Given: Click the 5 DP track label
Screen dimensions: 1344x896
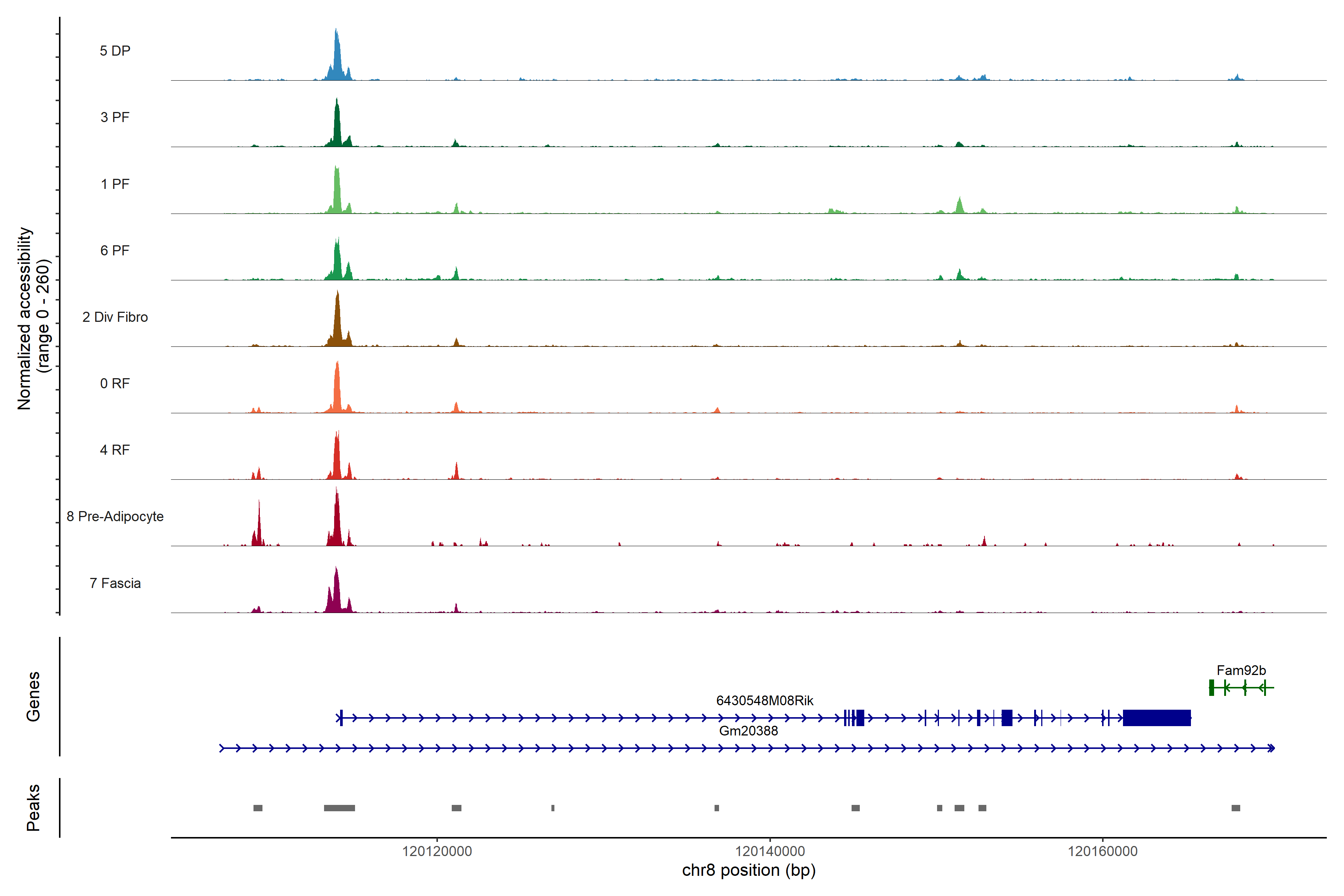Looking at the screenshot, I should tap(115, 51).
